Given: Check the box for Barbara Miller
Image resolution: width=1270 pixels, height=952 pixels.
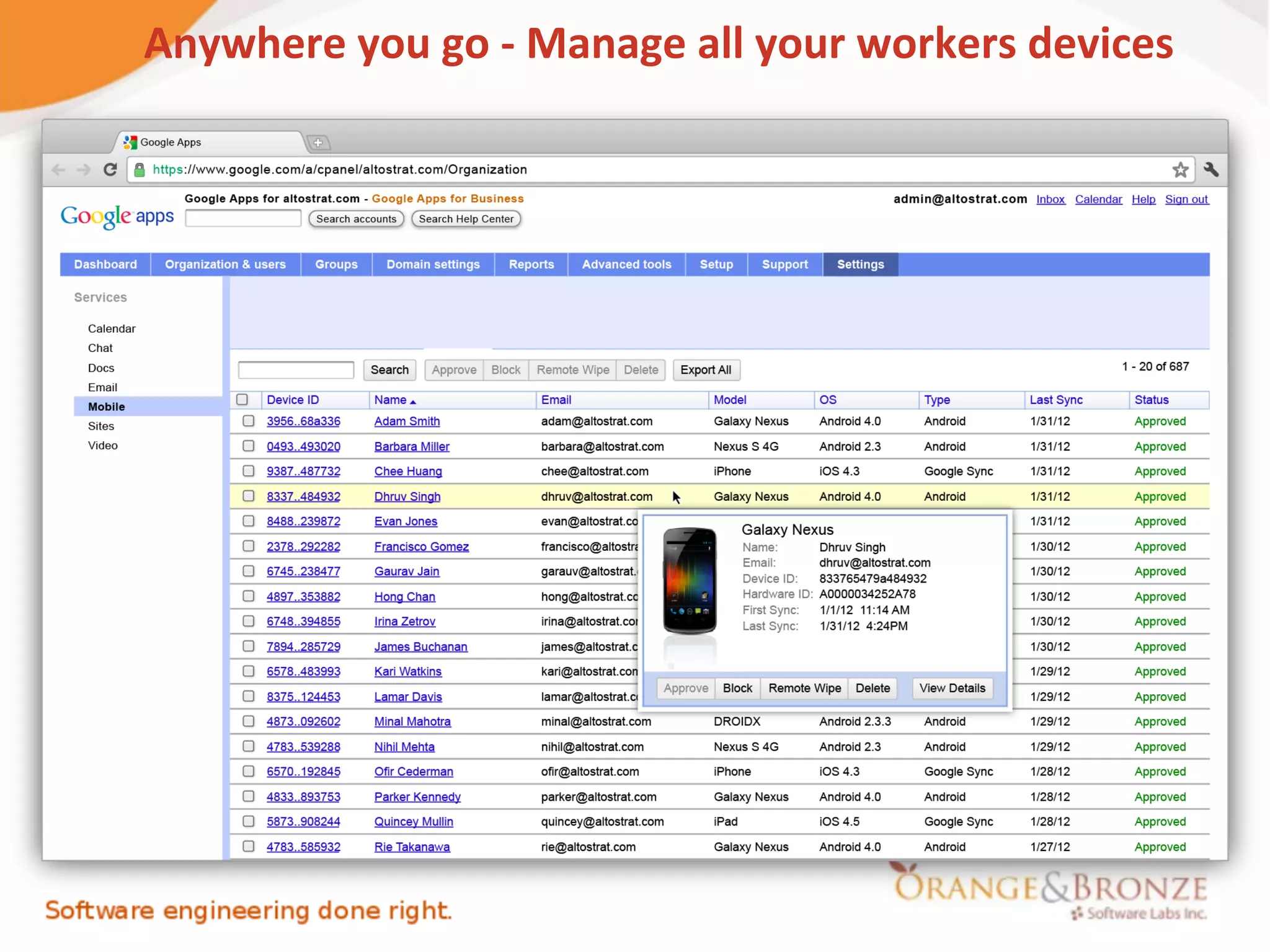Looking at the screenshot, I should [x=249, y=446].
